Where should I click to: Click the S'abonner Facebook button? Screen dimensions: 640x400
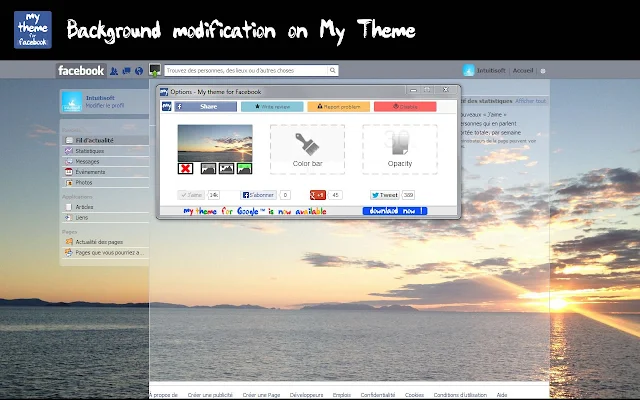point(258,195)
